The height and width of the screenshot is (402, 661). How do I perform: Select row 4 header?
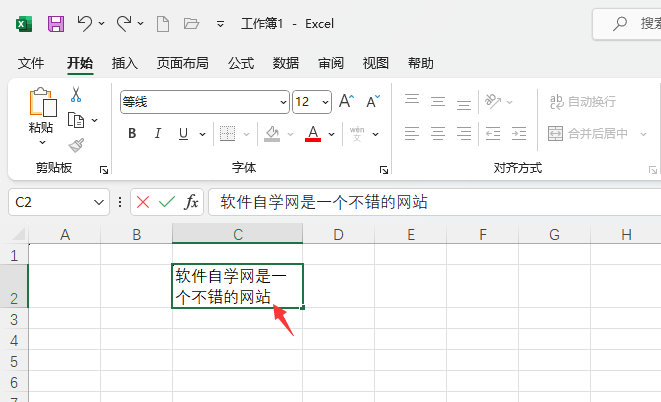(x=14, y=340)
